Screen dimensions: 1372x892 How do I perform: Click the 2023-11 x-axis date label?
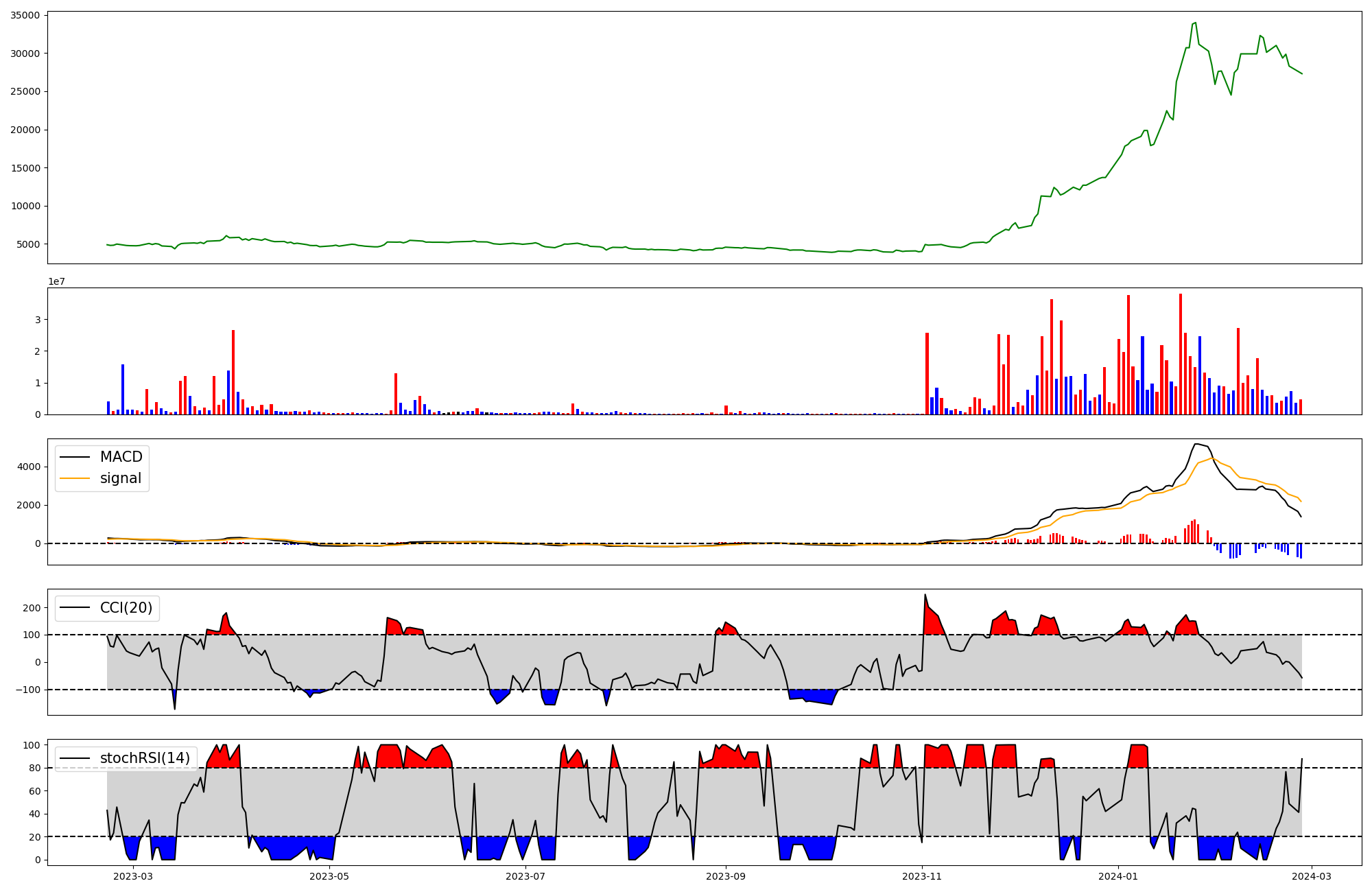922,876
